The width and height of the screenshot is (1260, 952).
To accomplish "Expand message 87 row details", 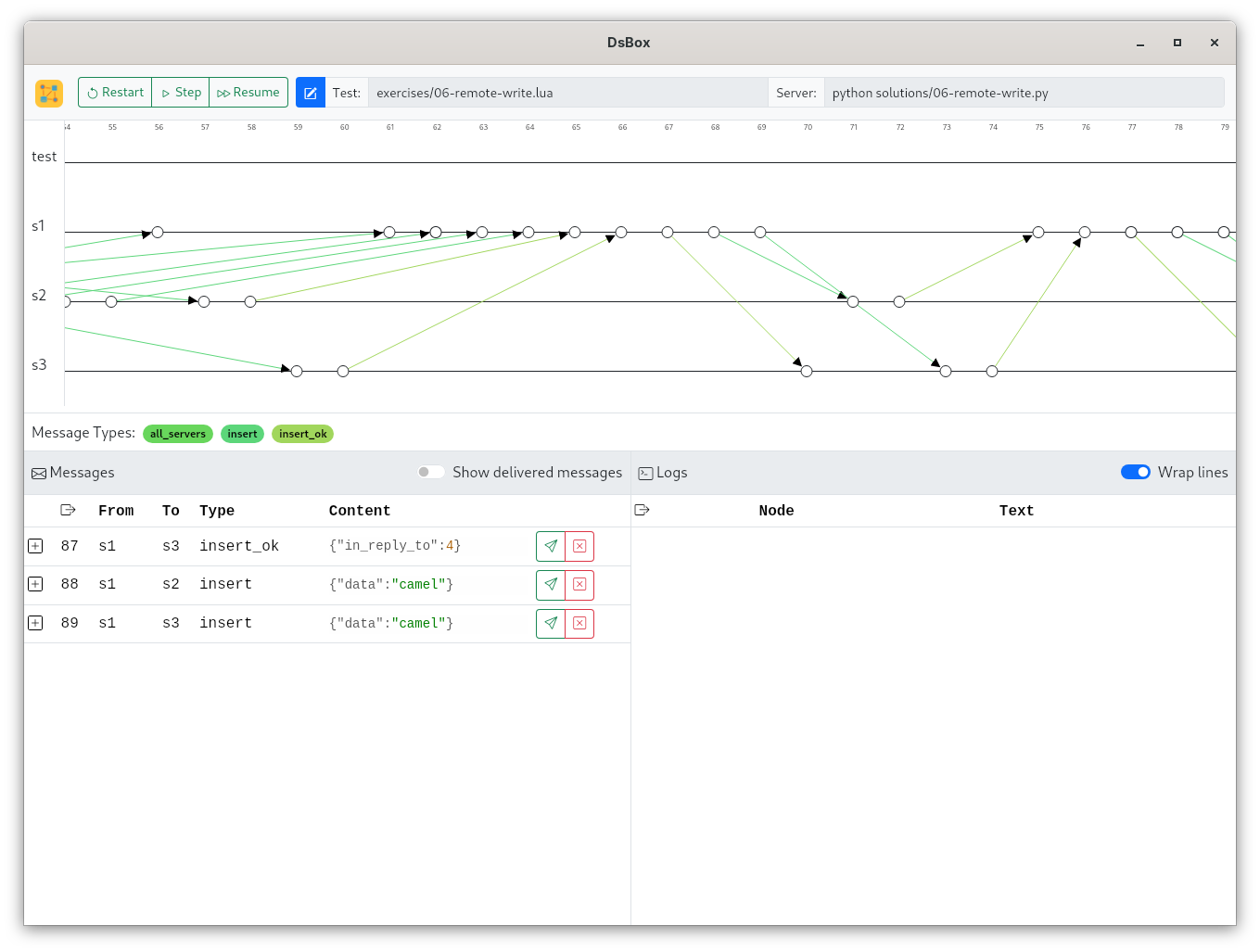I will [35, 546].
